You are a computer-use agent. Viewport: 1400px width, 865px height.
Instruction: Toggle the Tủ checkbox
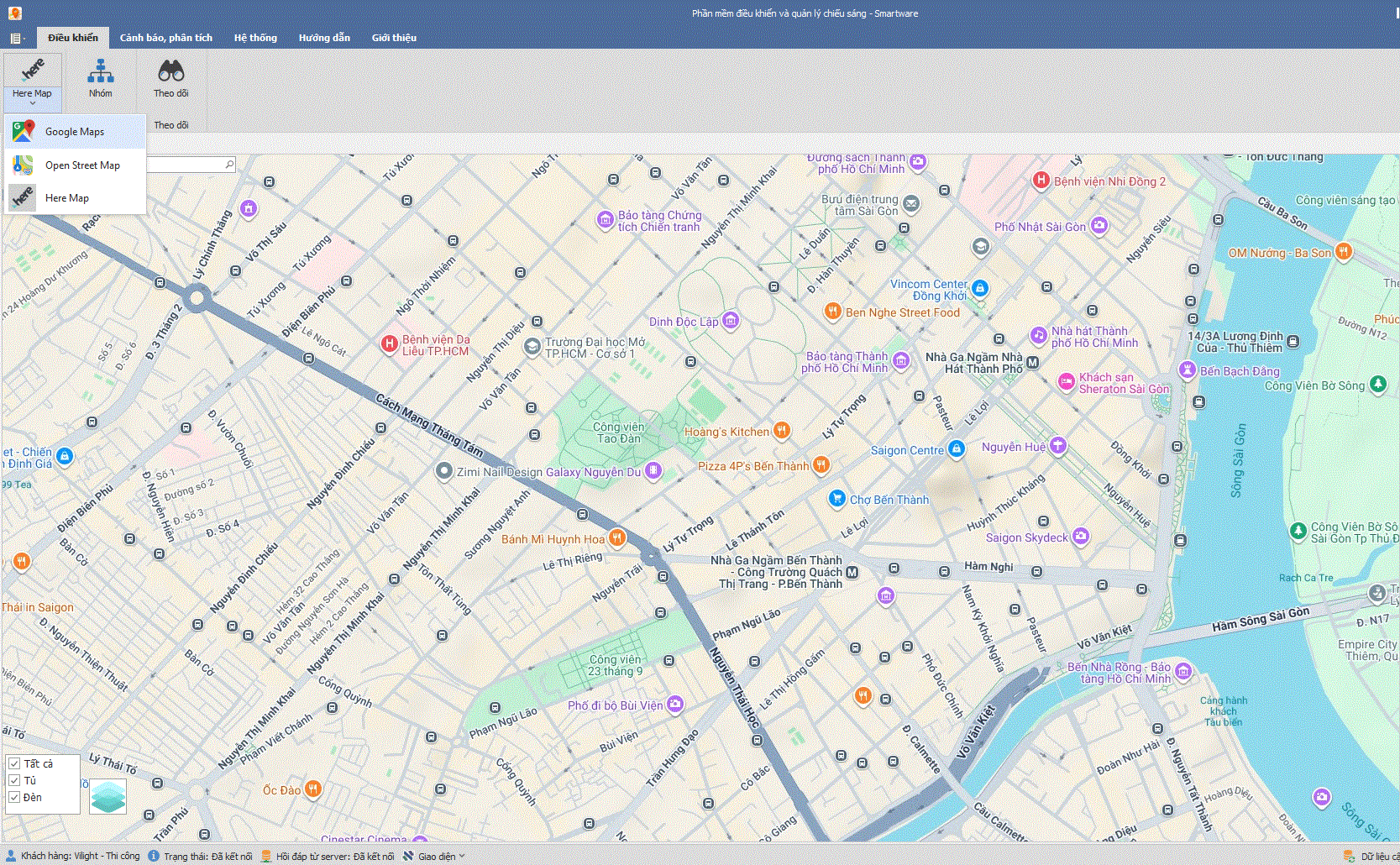click(14, 780)
